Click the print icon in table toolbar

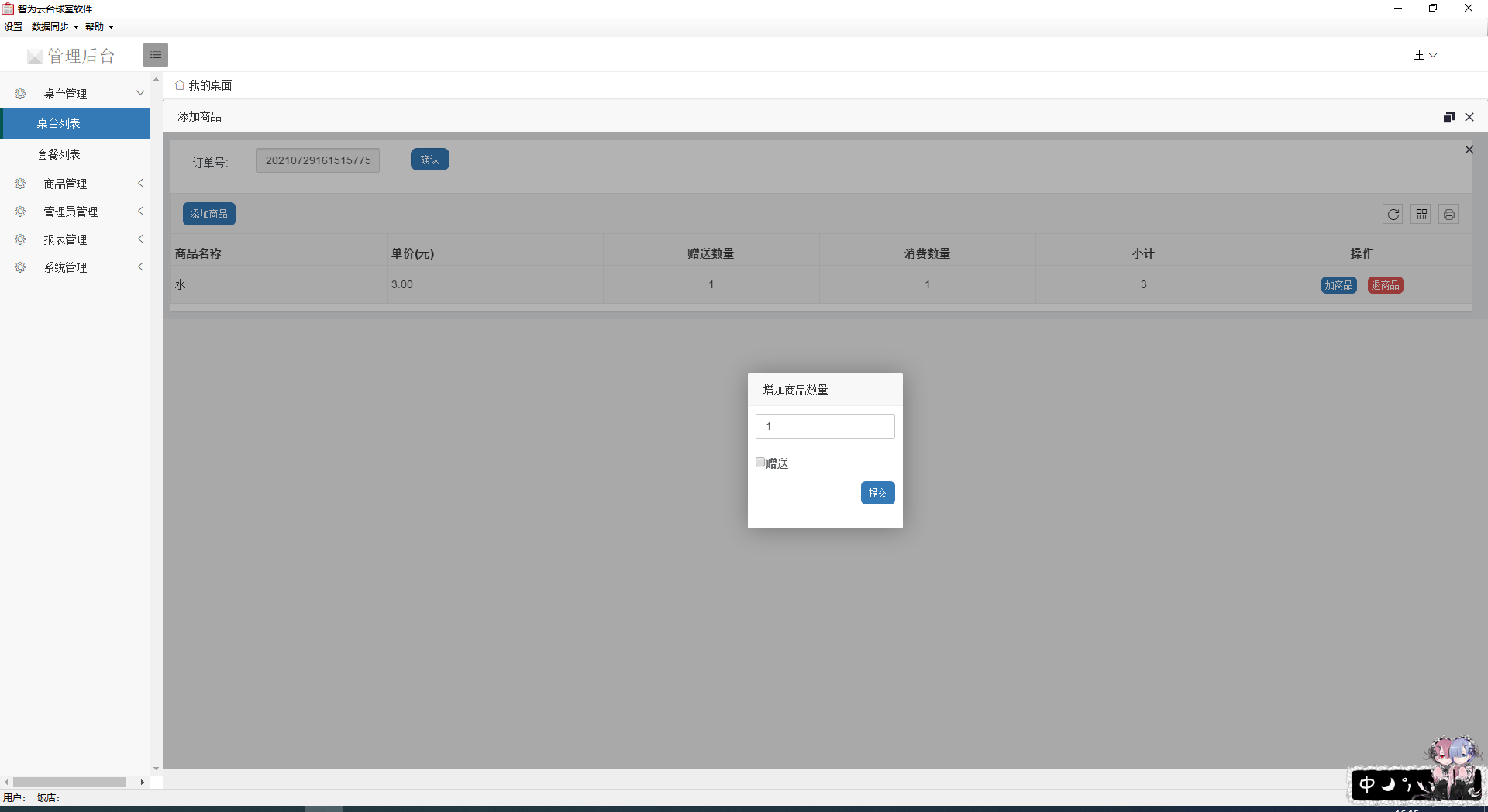click(1448, 215)
